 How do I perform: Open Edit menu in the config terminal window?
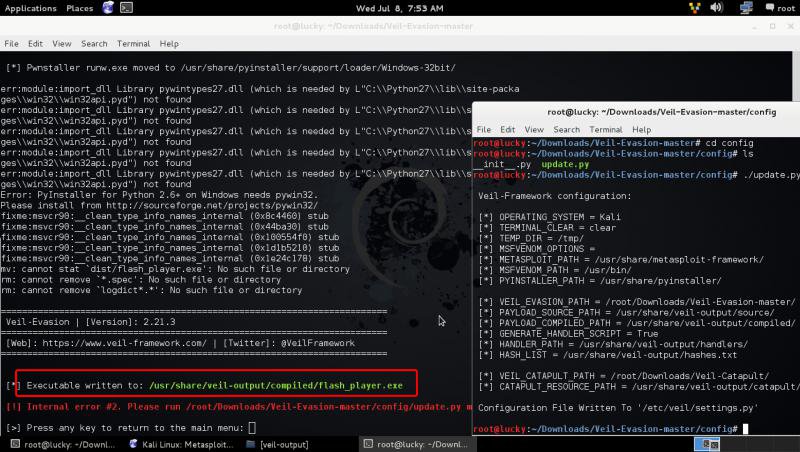pyautogui.click(x=508, y=130)
